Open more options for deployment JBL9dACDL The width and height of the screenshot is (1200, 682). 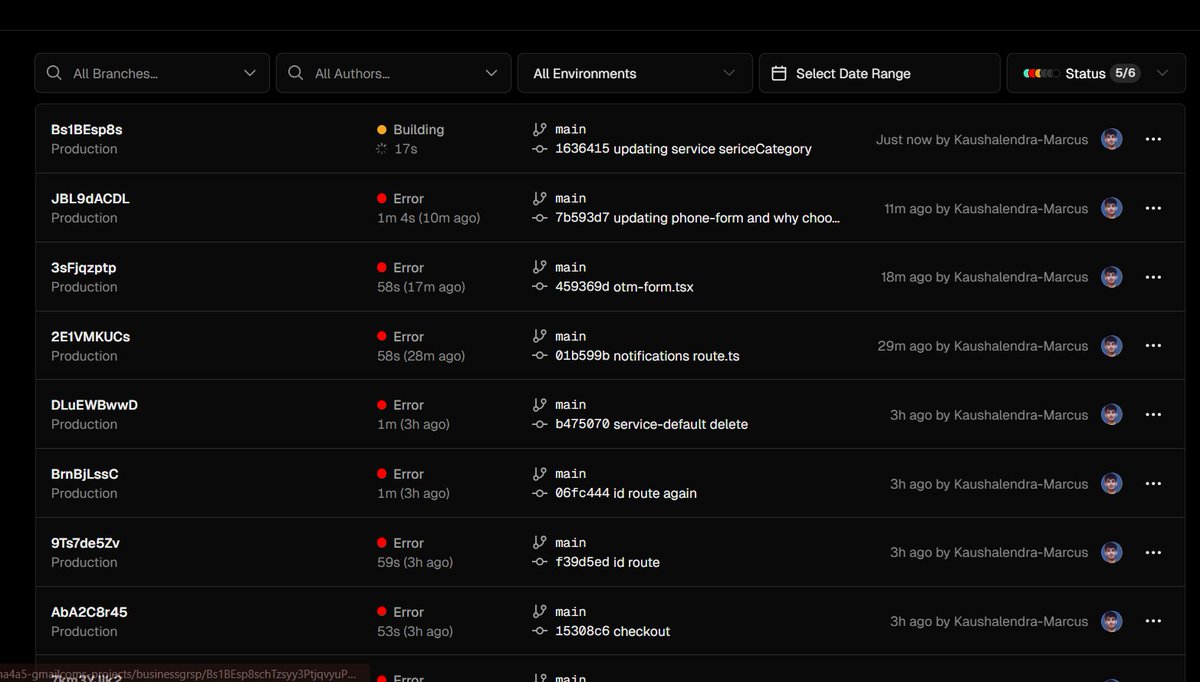click(x=1153, y=208)
